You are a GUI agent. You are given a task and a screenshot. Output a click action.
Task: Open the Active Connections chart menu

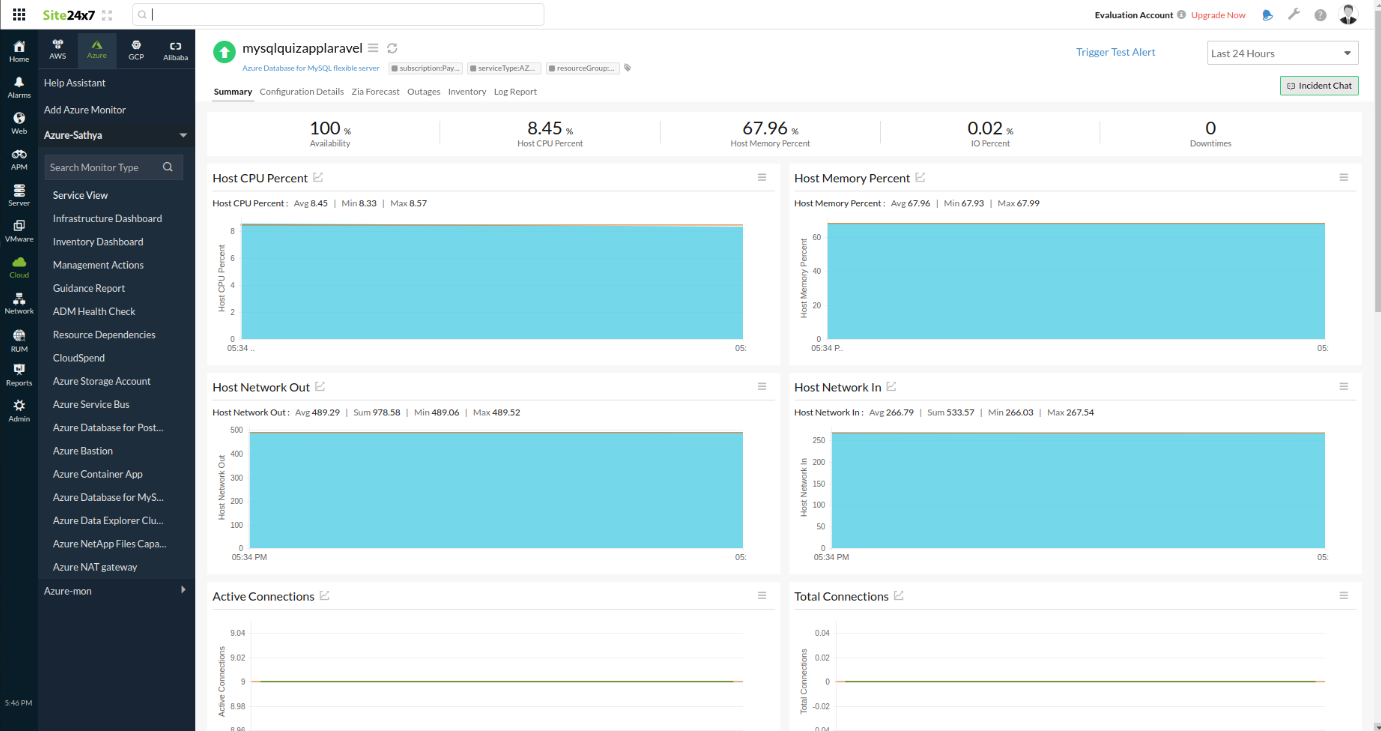point(762,595)
